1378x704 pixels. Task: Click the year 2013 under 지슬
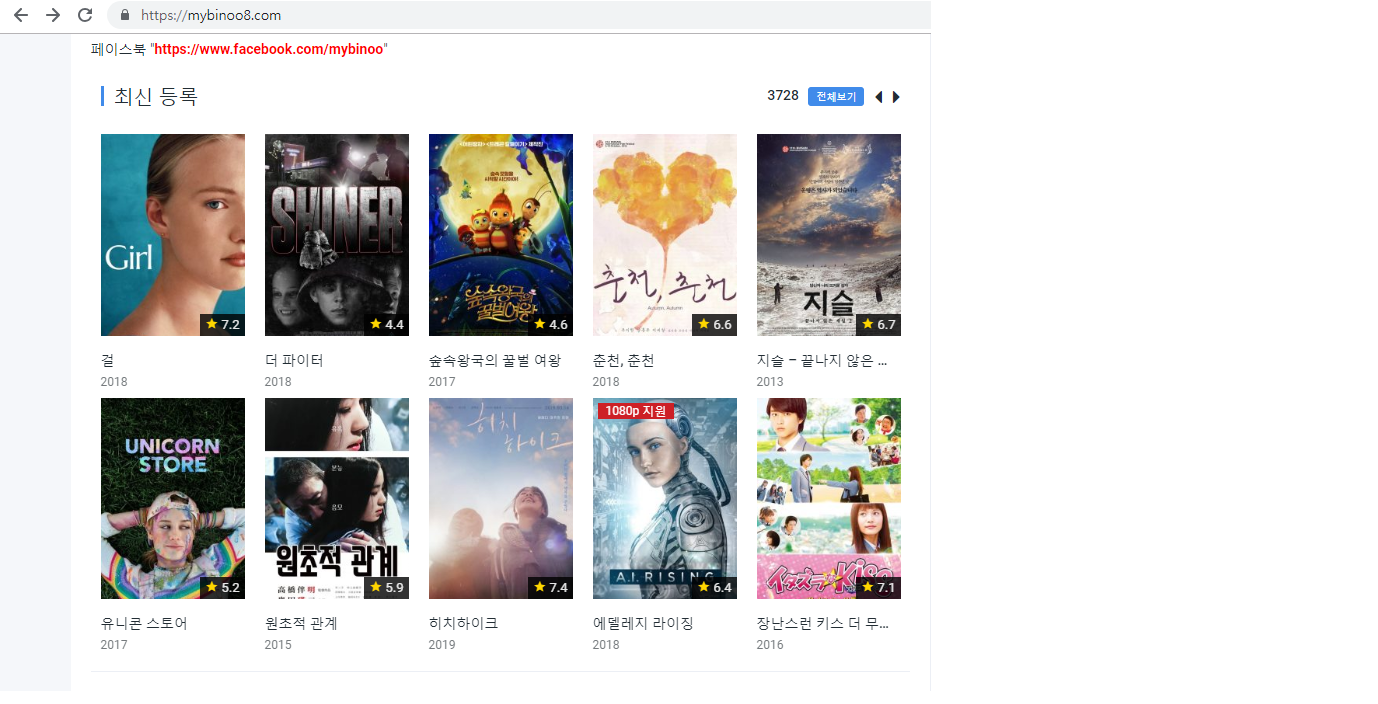click(770, 382)
